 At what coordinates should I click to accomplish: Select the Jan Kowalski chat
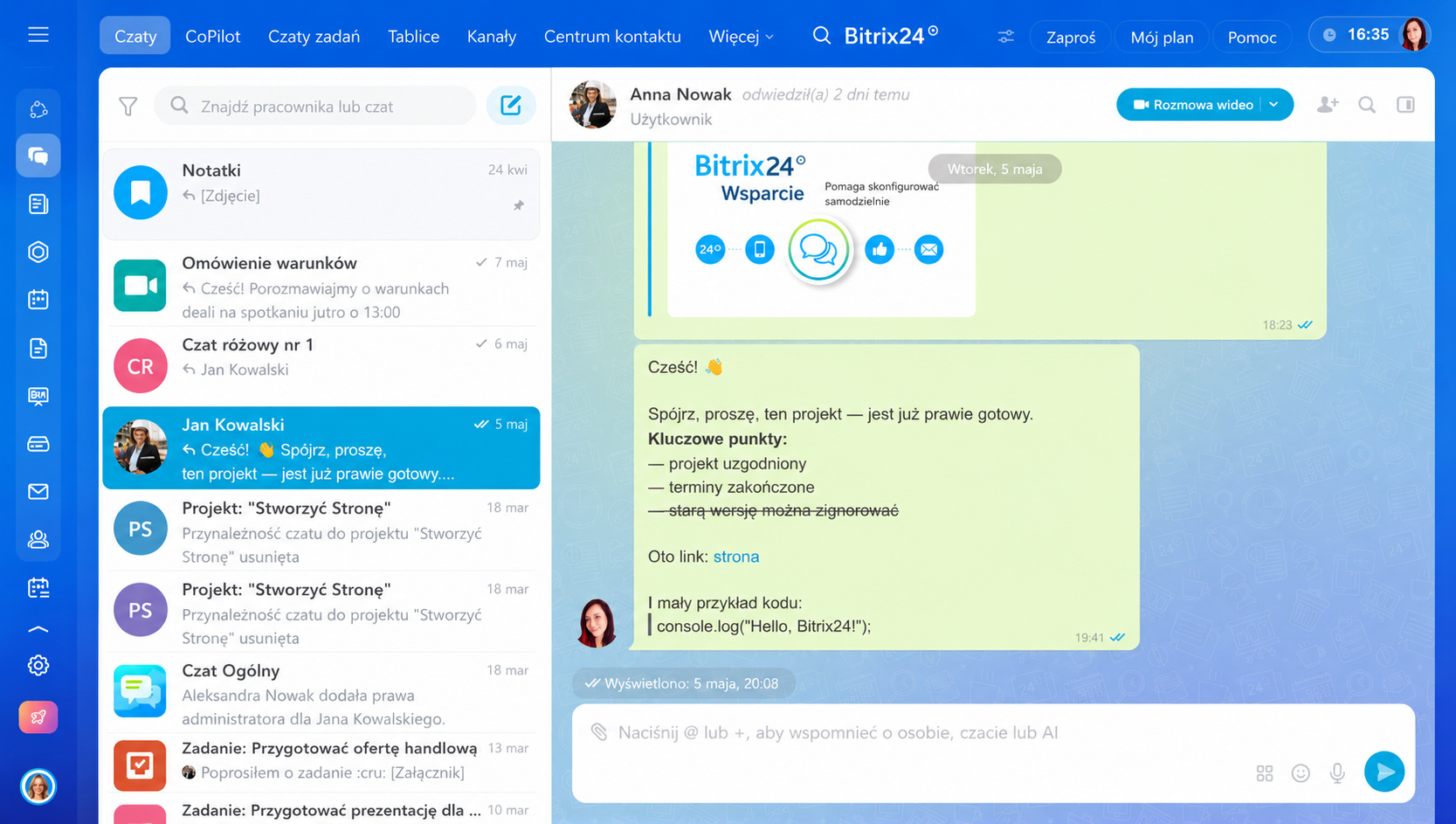321,448
